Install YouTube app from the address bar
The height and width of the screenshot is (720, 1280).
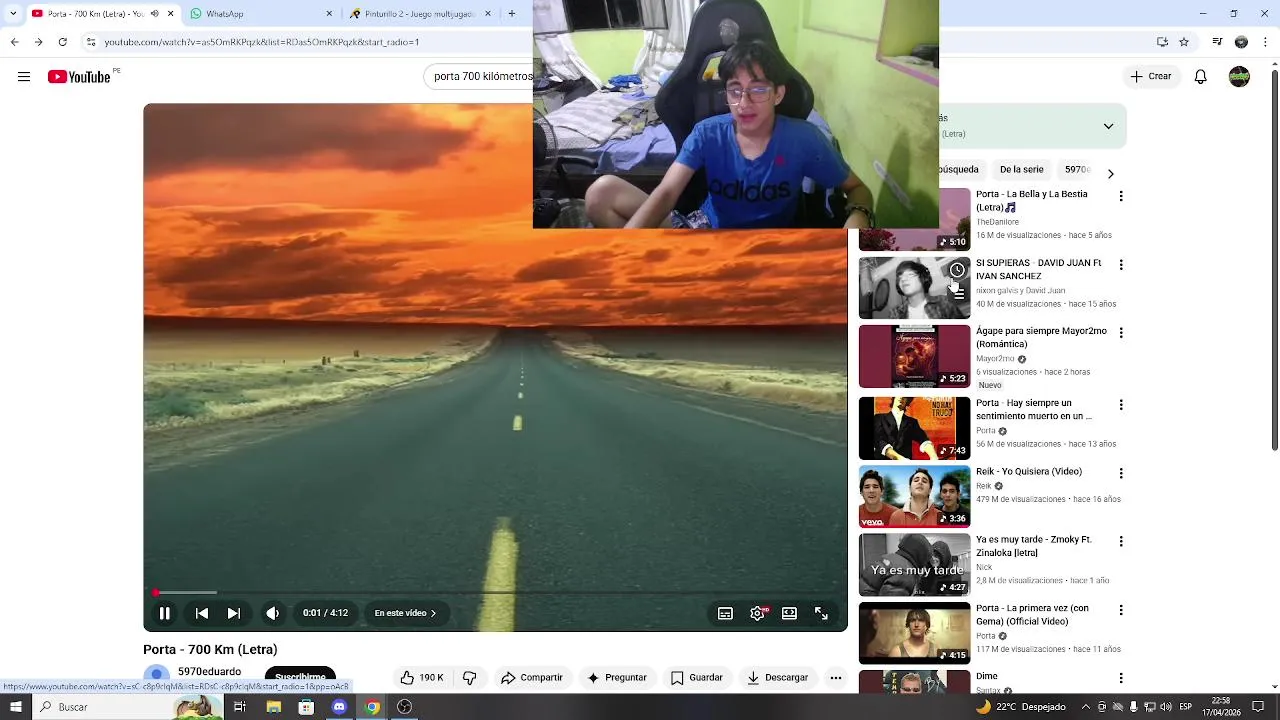[x=1162, y=42]
